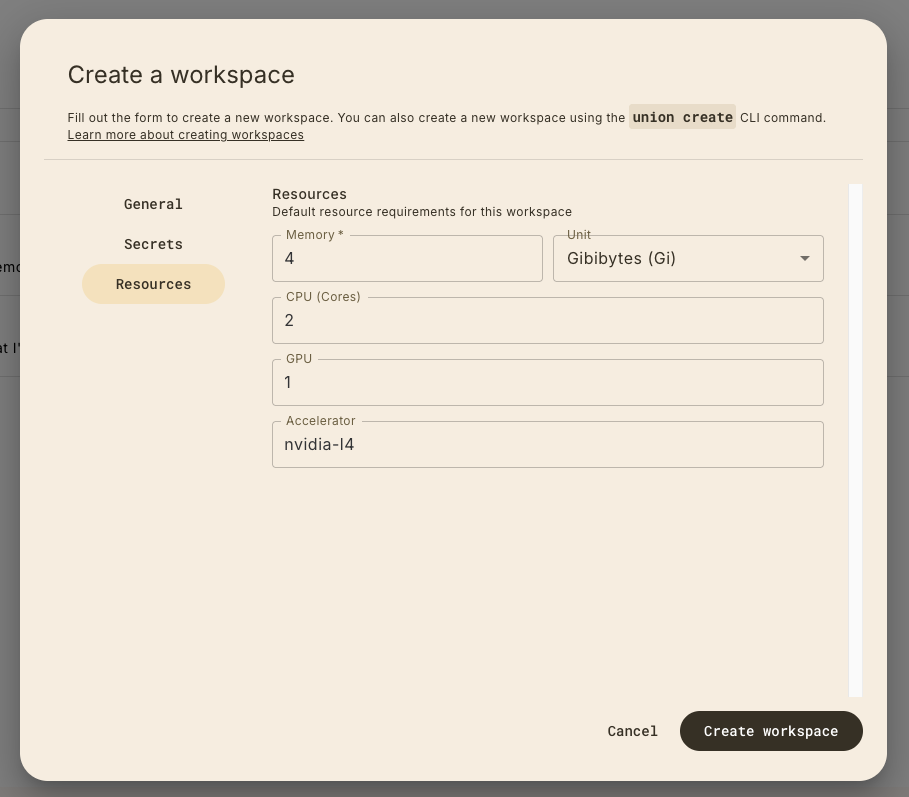This screenshot has height=797, width=909.
Task: Open the Unit dropdown showing Gibibytes (Gi)
Action: pos(676,259)
